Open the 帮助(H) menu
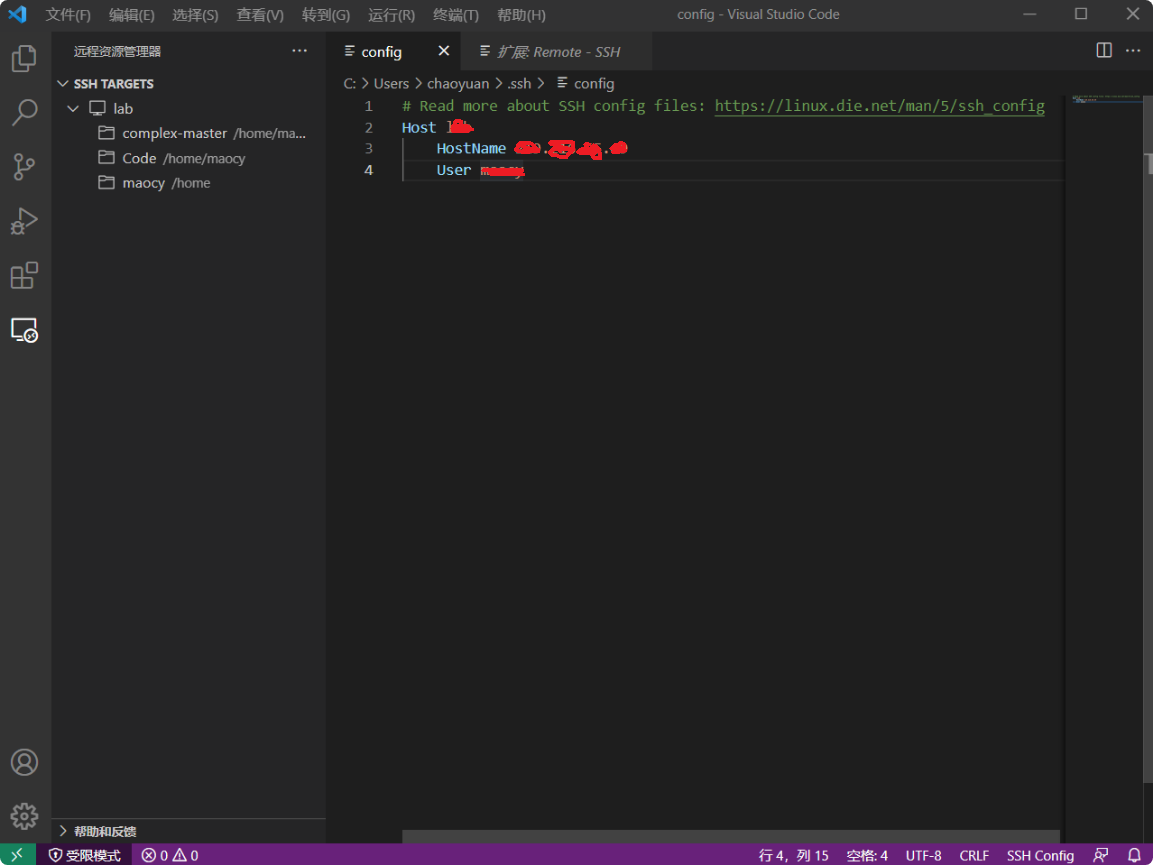The width and height of the screenshot is (1153, 865). tap(521, 15)
